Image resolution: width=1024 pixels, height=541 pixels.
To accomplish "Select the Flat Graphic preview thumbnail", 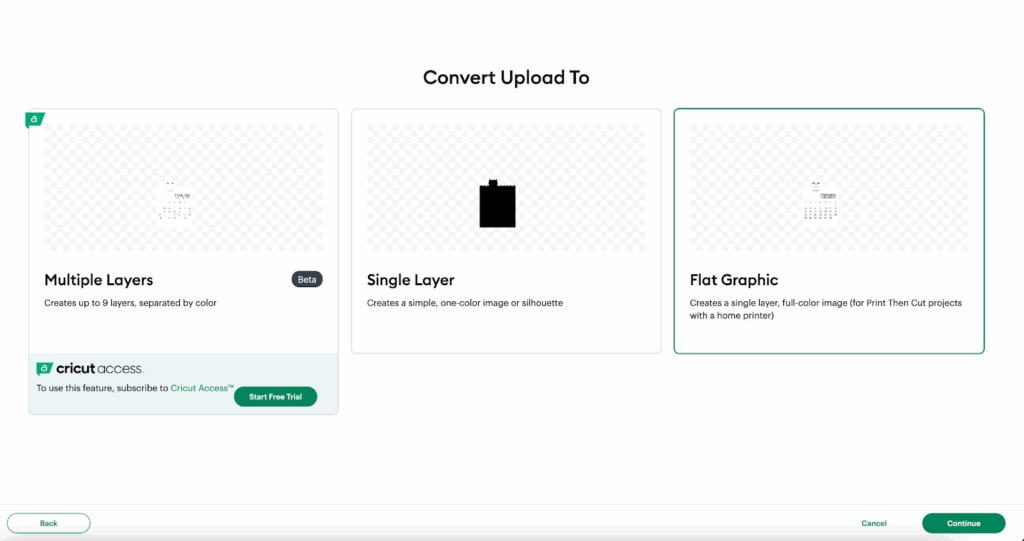I will pyautogui.click(x=828, y=189).
